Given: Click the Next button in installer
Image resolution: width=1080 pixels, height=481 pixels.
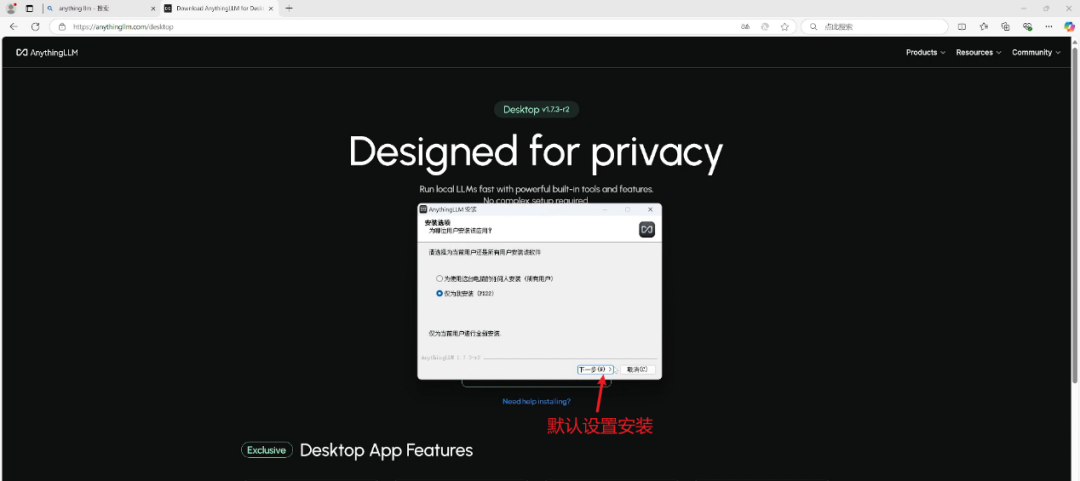Looking at the screenshot, I should click(x=595, y=370).
